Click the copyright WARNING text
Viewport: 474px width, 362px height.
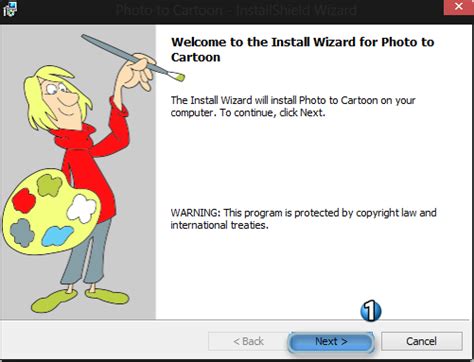[x=303, y=219]
